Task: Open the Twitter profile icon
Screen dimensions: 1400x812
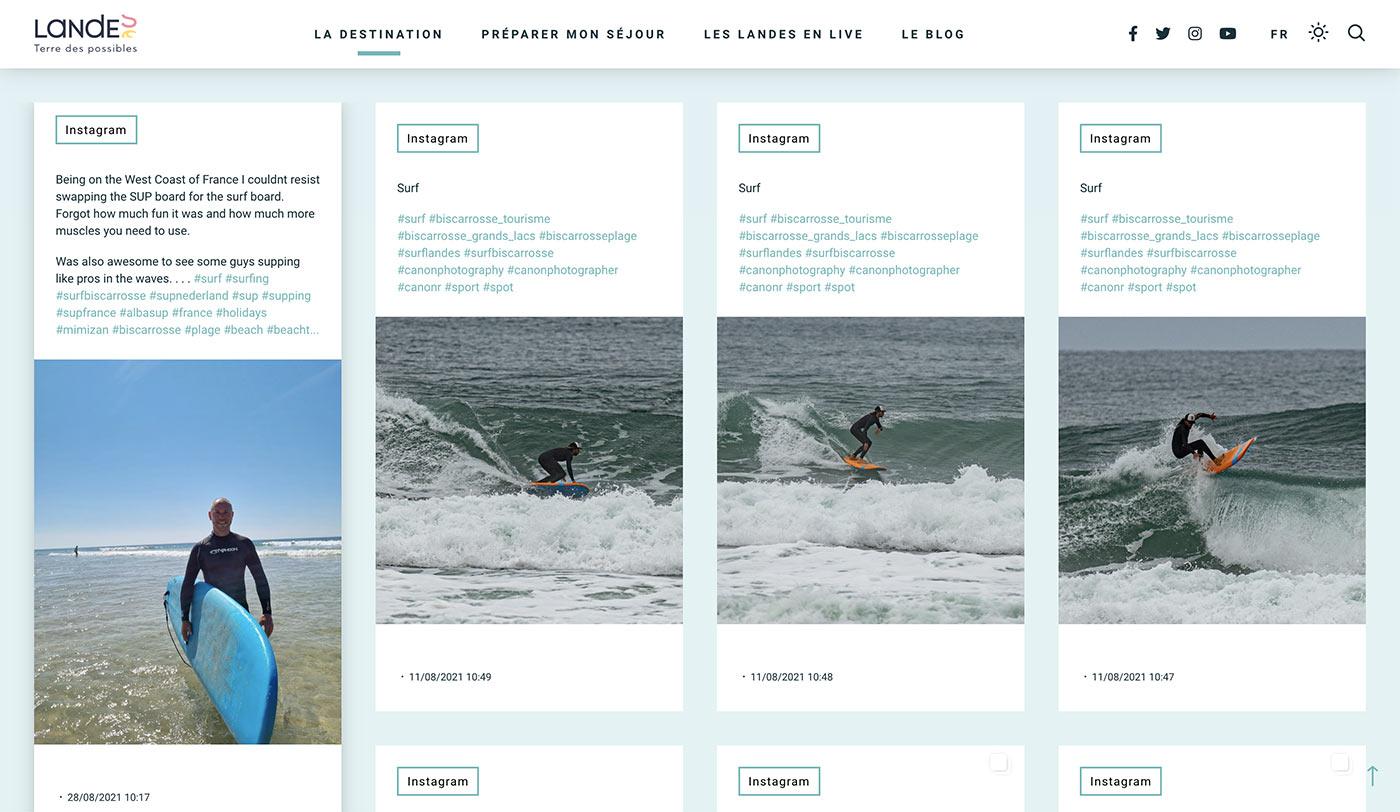Action: tap(1163, 34)
